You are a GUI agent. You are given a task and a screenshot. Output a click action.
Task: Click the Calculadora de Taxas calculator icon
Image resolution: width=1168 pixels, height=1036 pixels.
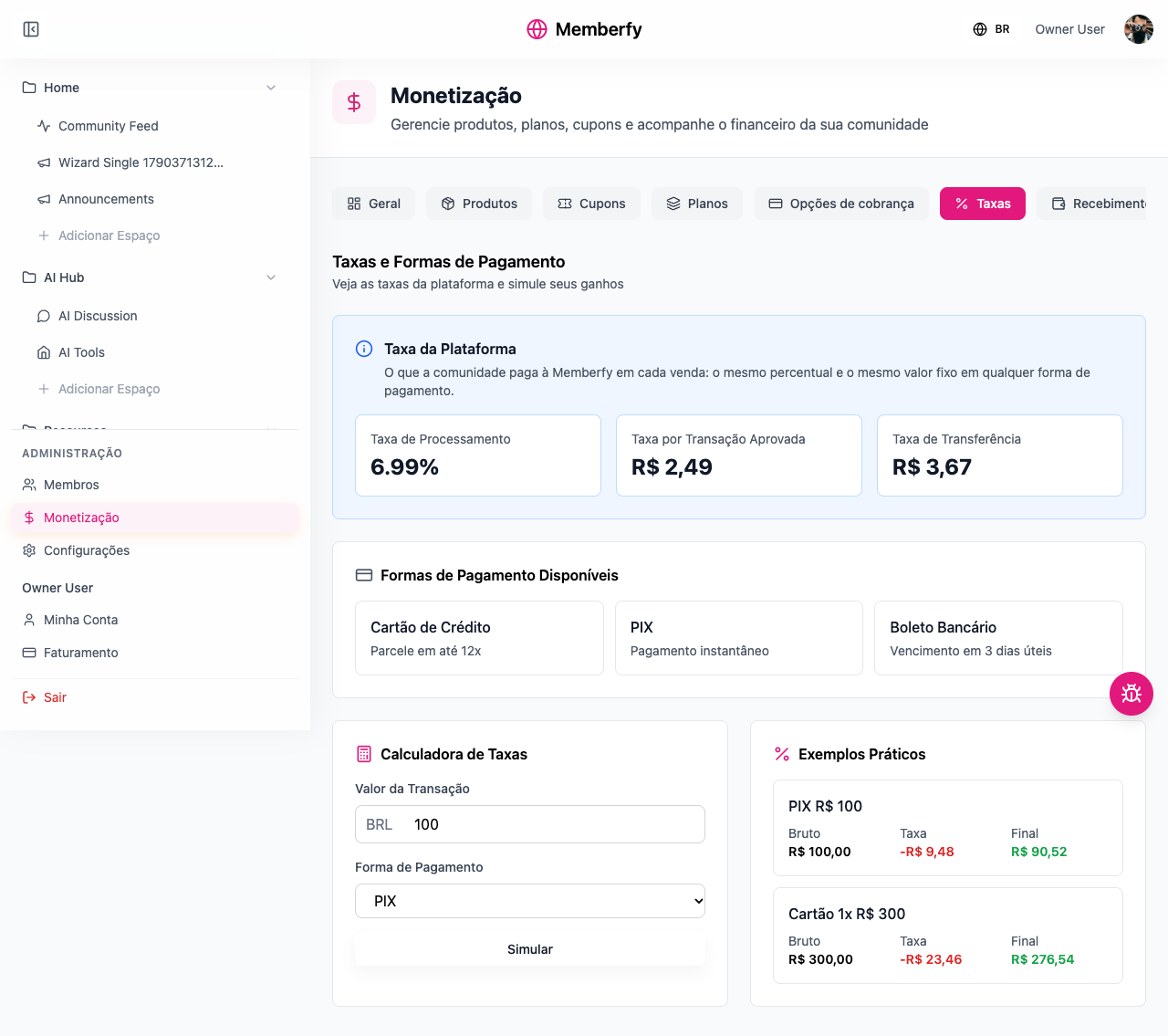click(364, 754)
